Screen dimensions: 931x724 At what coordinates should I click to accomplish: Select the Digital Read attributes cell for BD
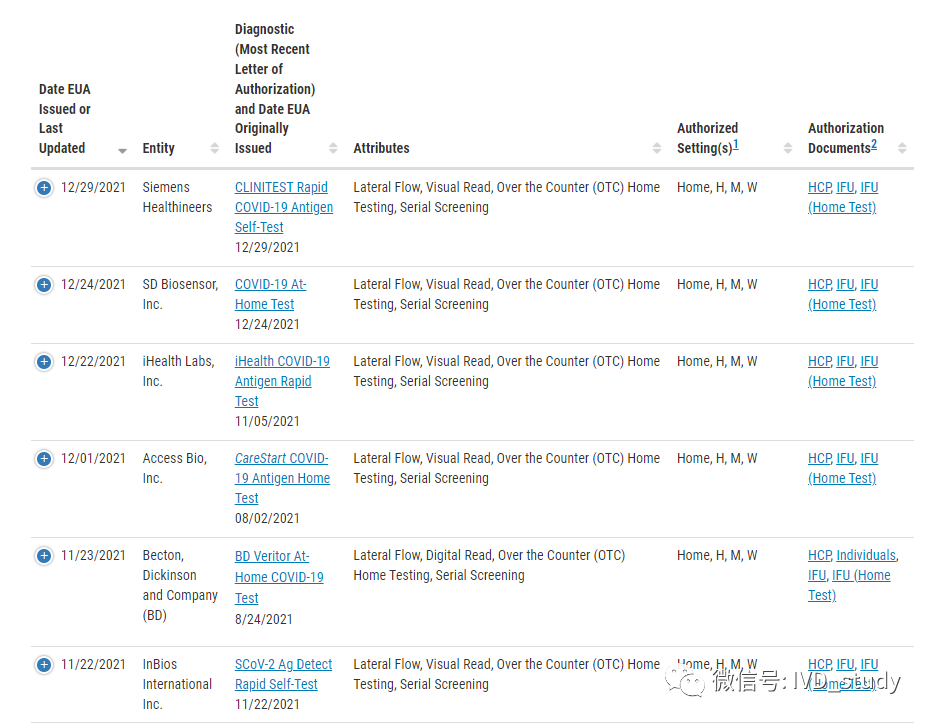(489, 565)
